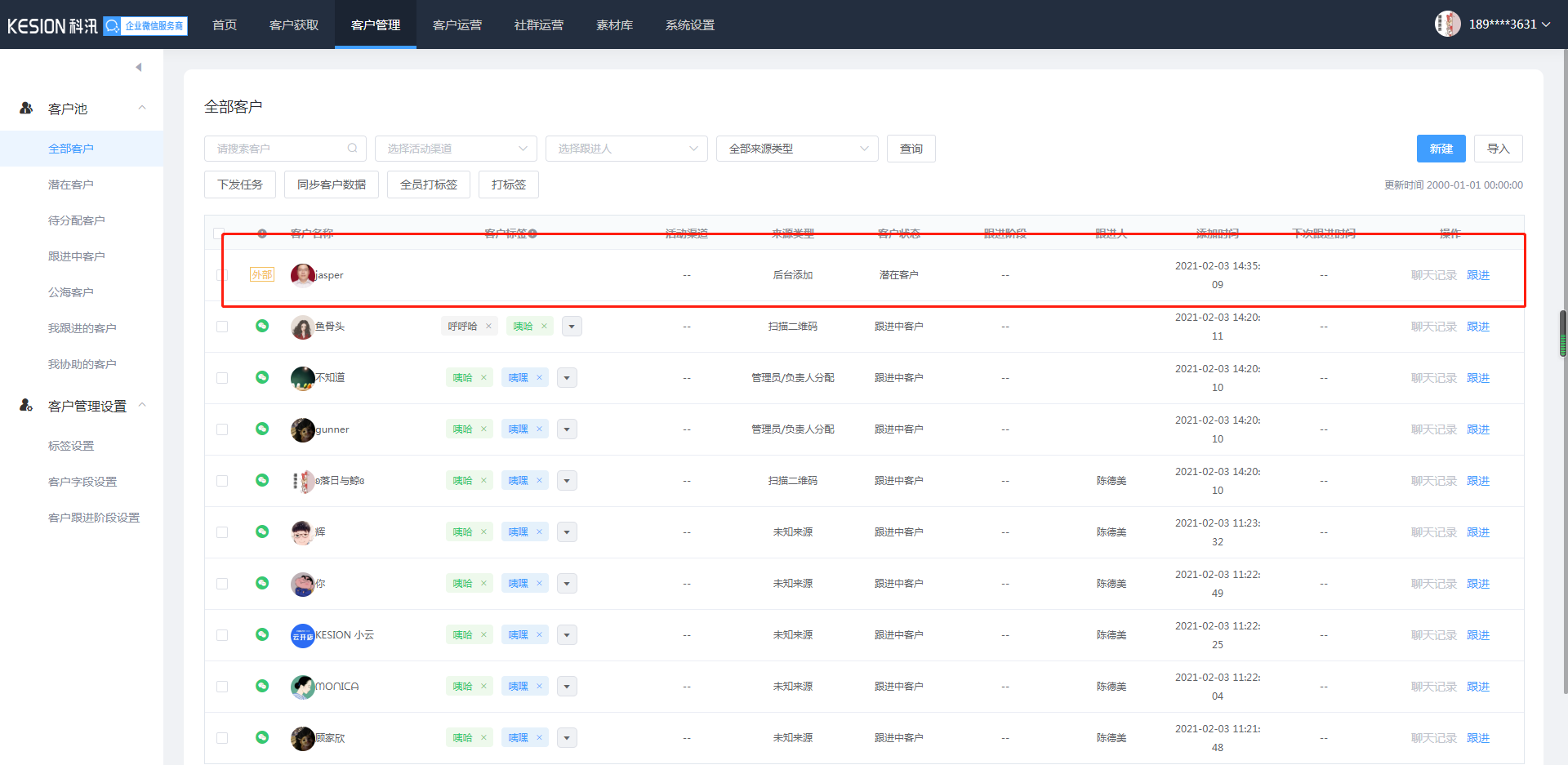Click the vertical page scrollbar thumb

[1563, 334]
